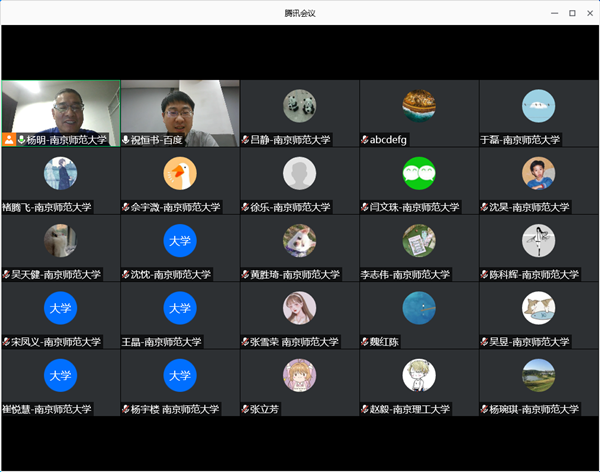Click the orange host icon beside 杨明
Screen dimensions: 600x472
pyautogui.click(x=8, y=140)
